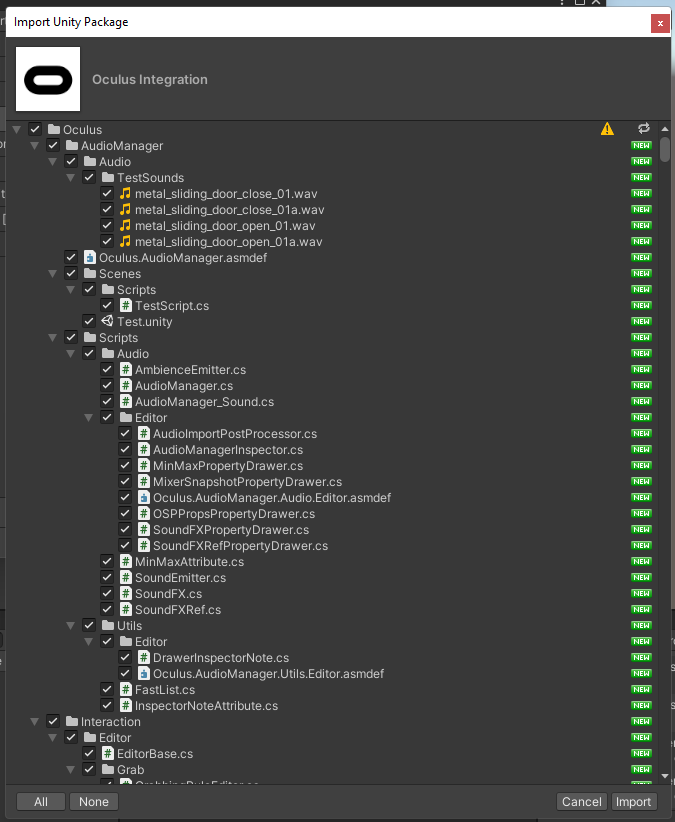675x822 pixels.
Task: Click the yellow warning triangle icon
Action: click(607, 129)
